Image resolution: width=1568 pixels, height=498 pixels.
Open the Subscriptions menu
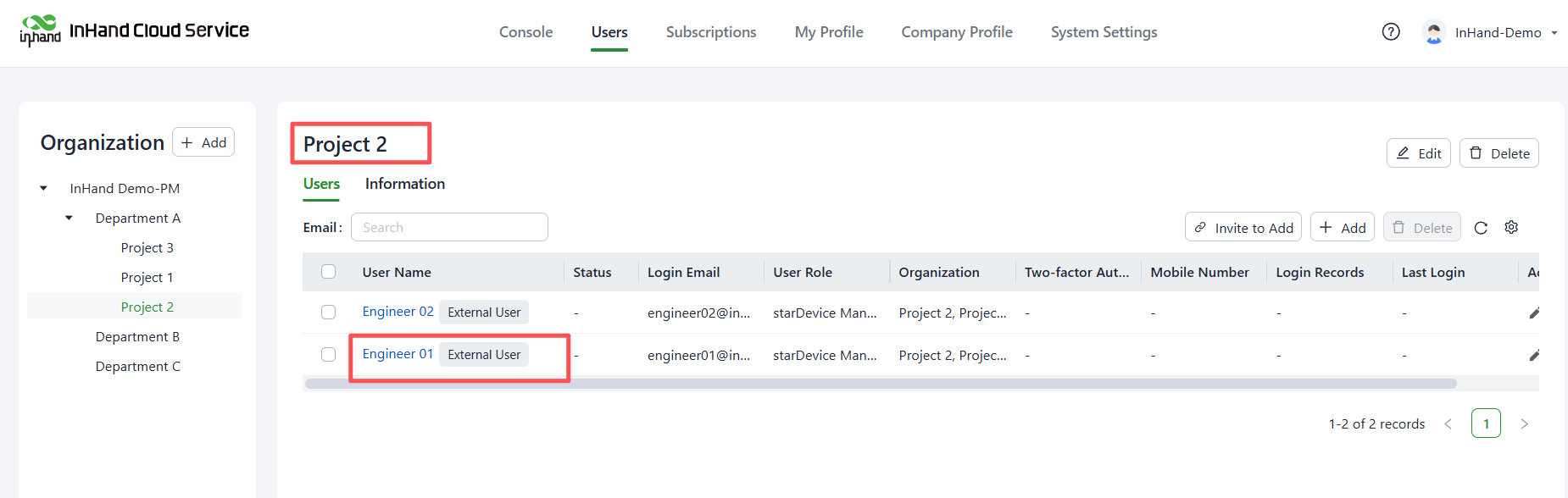pos(710,32)
